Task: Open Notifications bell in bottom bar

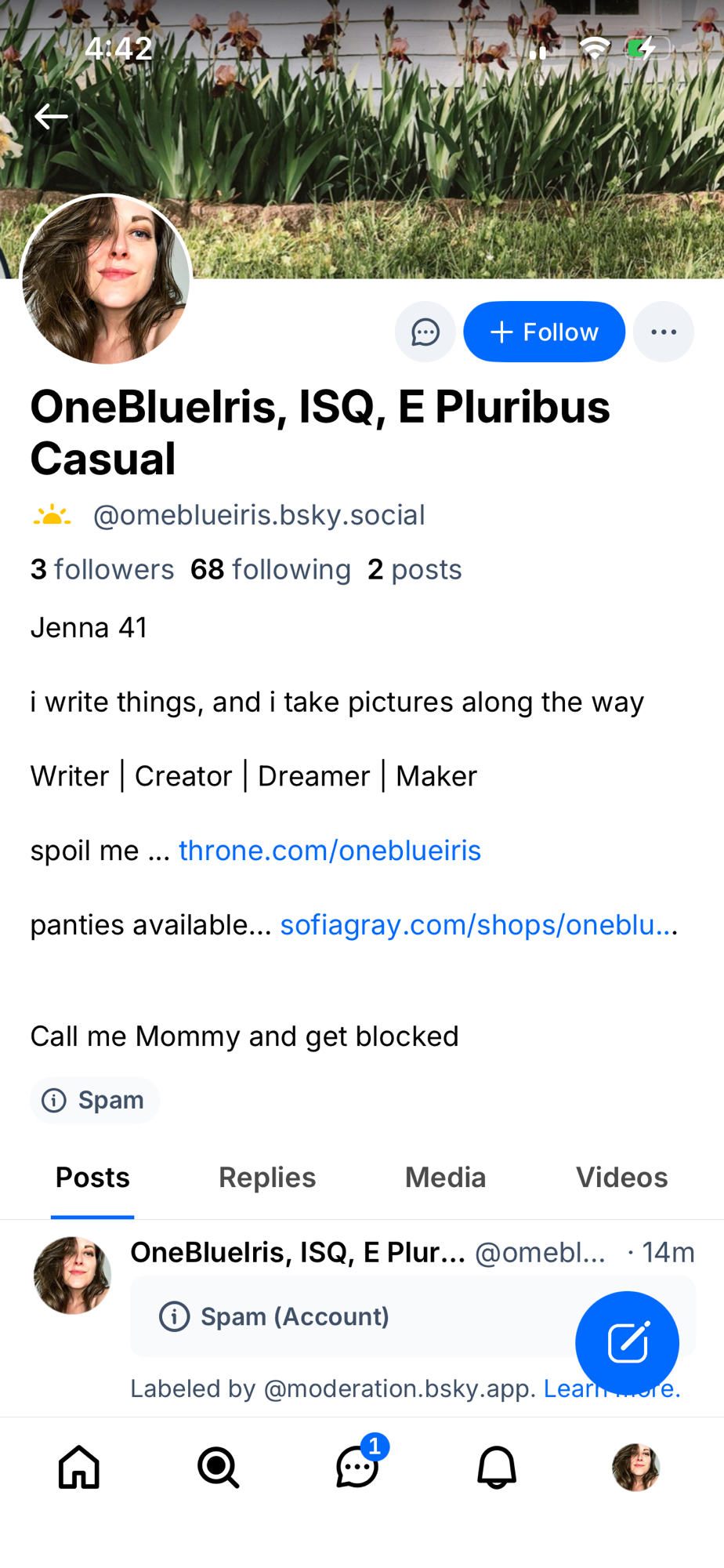Action: [497, 1467]
